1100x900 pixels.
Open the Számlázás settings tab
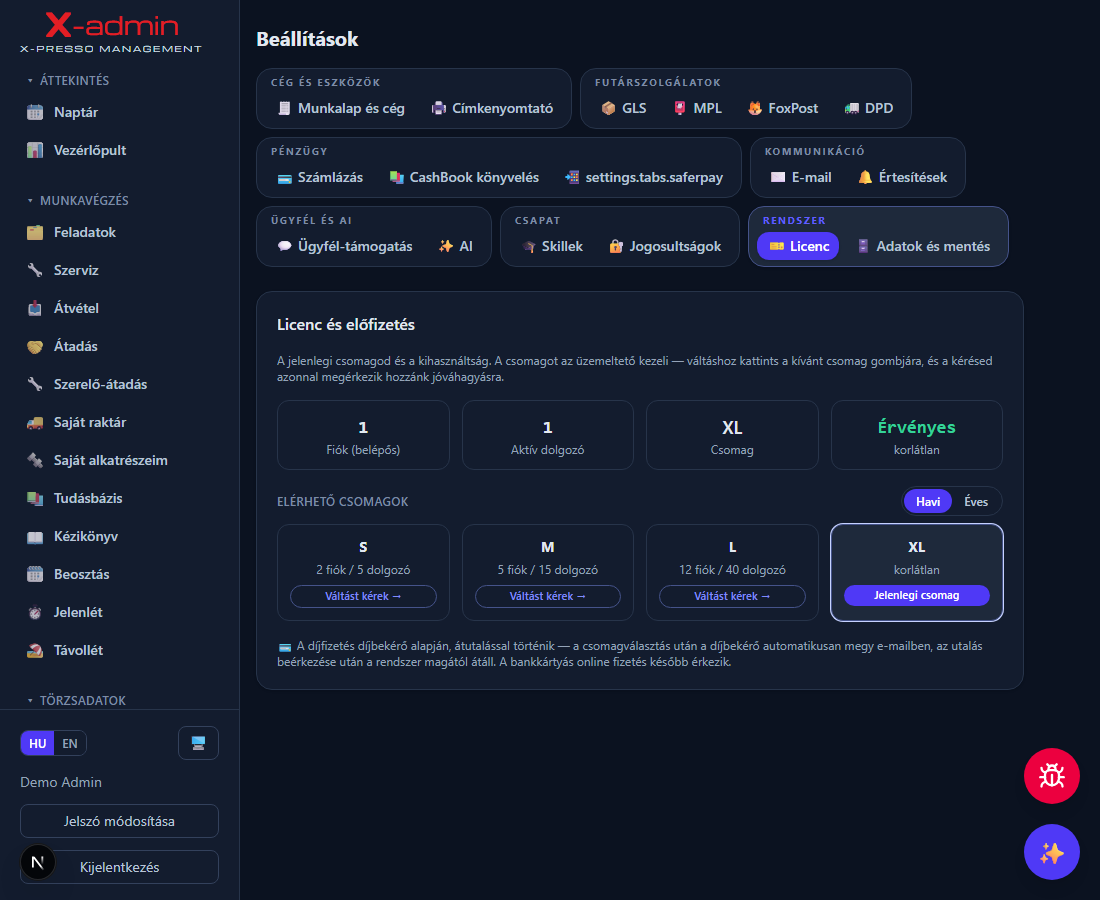pyautogui.click(x=321, y=177)
